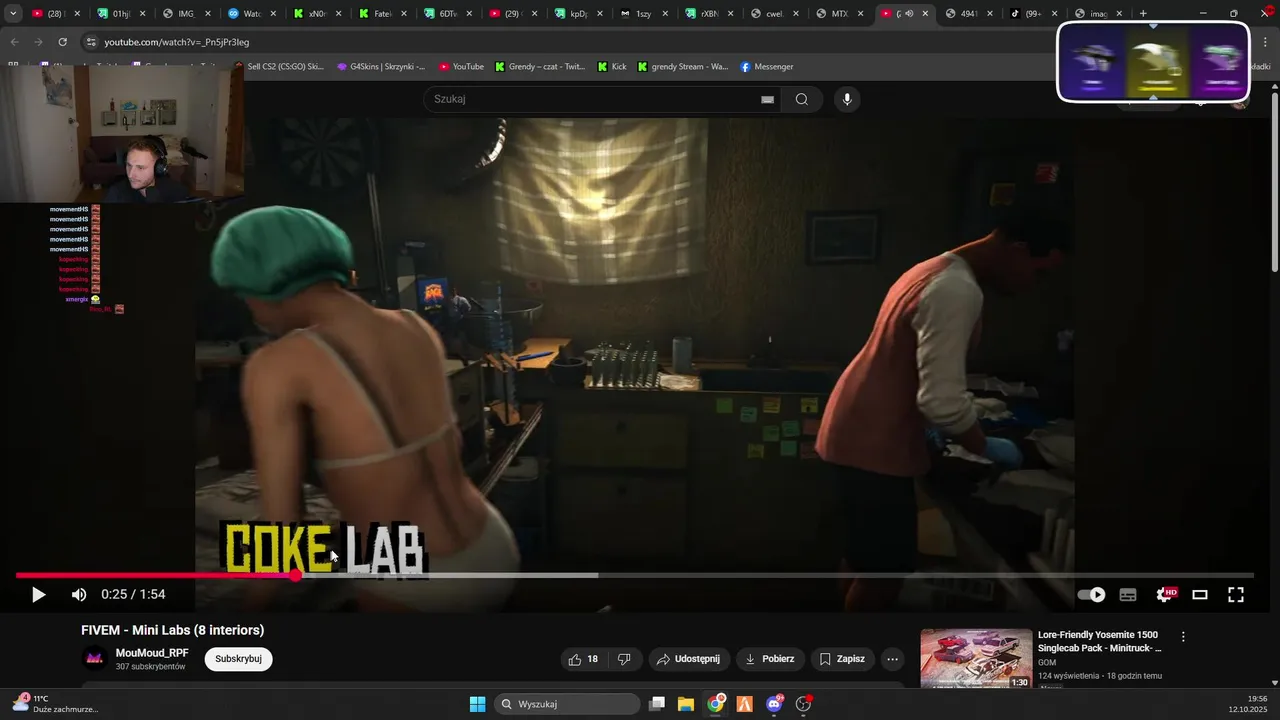Click the Szukaj search field
This screenshot has width=1280, height=720.
(x=590, y=99)
